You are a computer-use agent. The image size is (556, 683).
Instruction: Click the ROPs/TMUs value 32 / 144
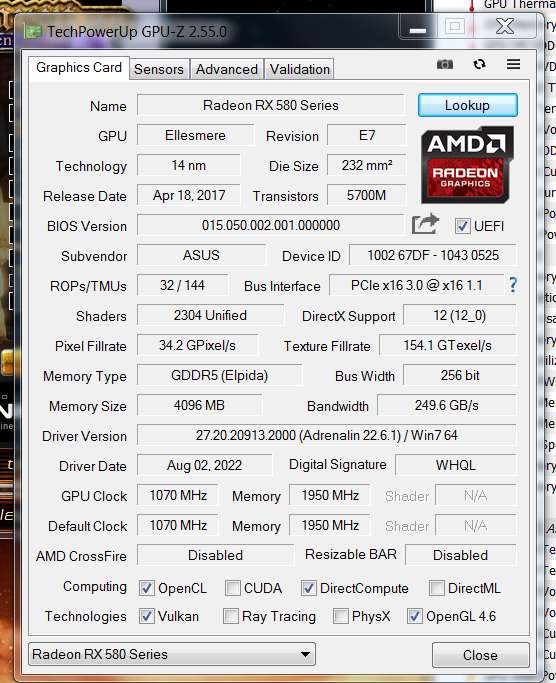(x=183, y=285)
